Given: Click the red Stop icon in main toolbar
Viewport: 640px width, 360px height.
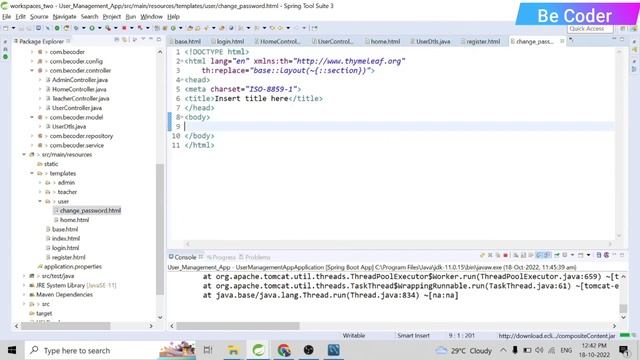Looking at the screenshot, I should 124,28.
